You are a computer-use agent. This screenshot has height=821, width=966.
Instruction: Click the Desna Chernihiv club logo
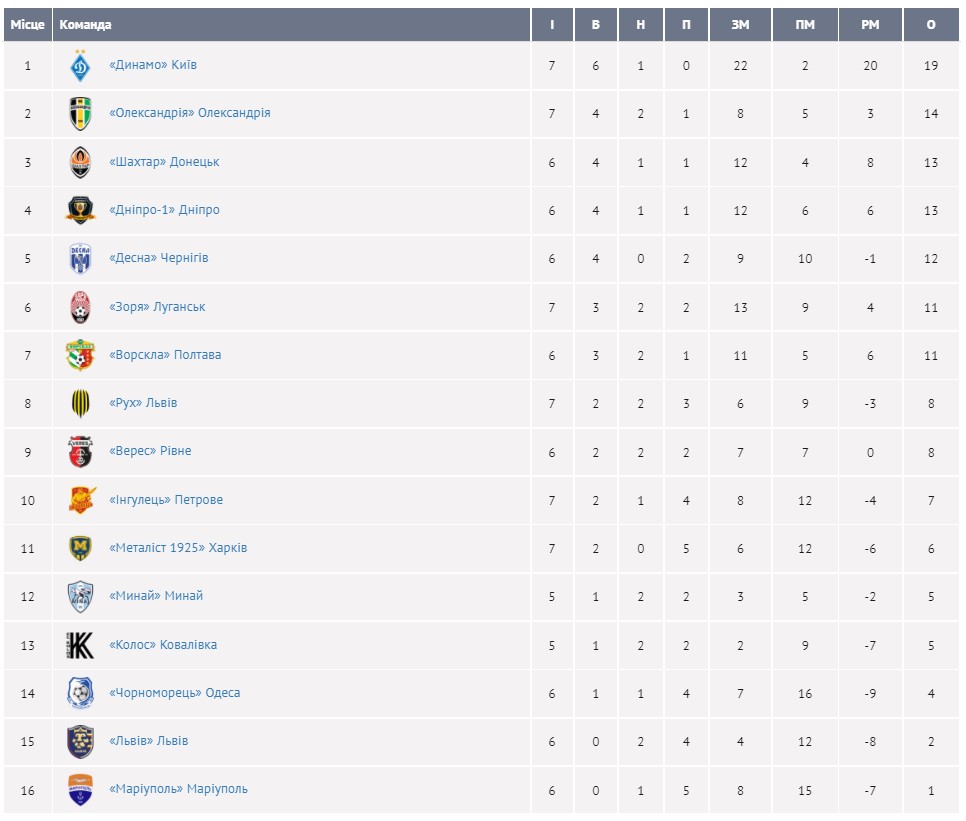tap(80, 259)
